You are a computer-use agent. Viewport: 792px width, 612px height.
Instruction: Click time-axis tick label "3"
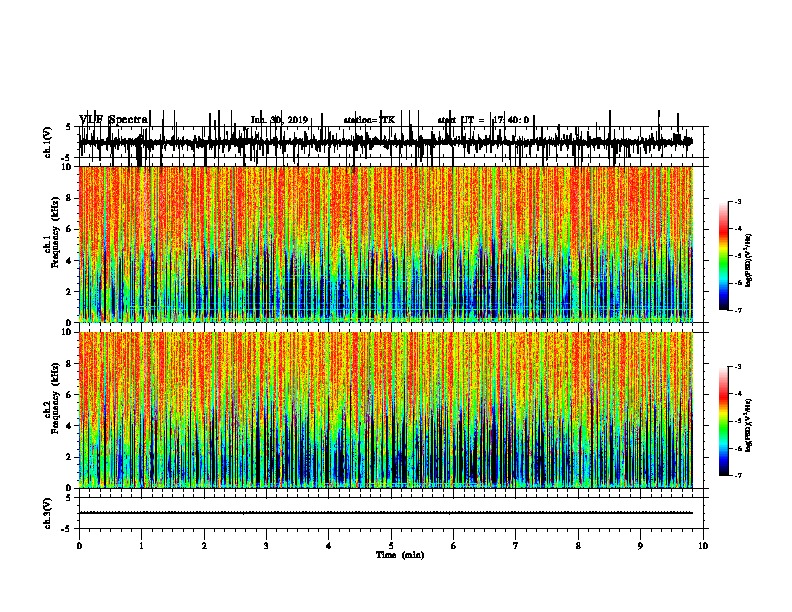coord(266,546)
